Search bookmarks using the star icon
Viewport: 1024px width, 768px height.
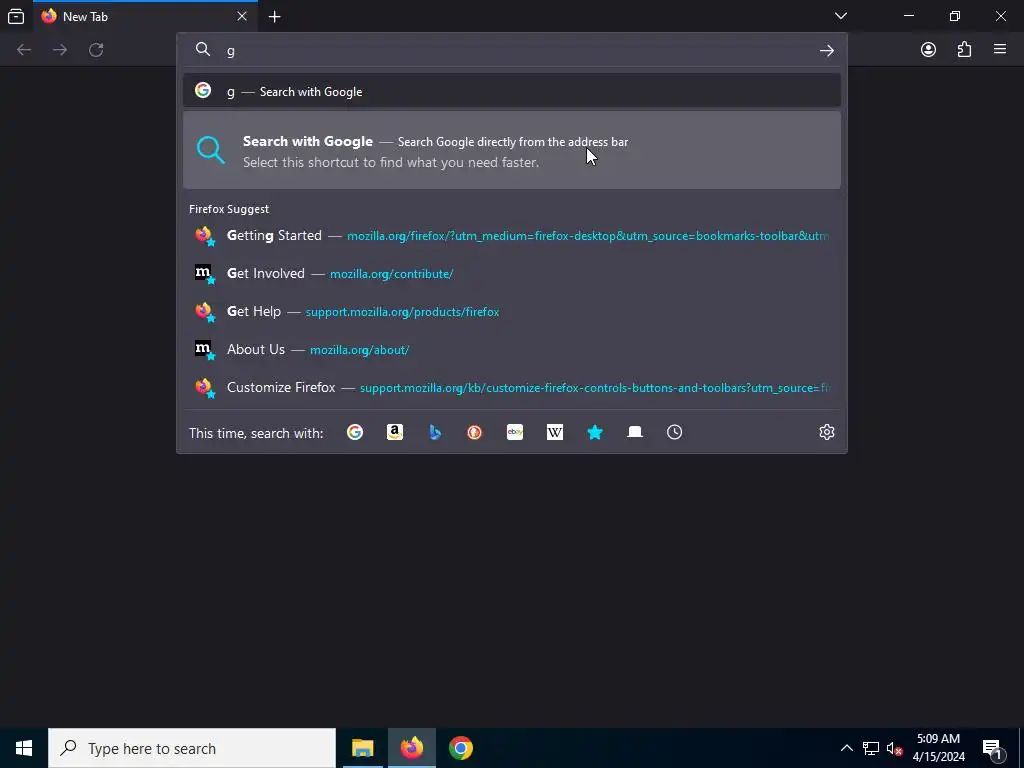click(595, 432)
